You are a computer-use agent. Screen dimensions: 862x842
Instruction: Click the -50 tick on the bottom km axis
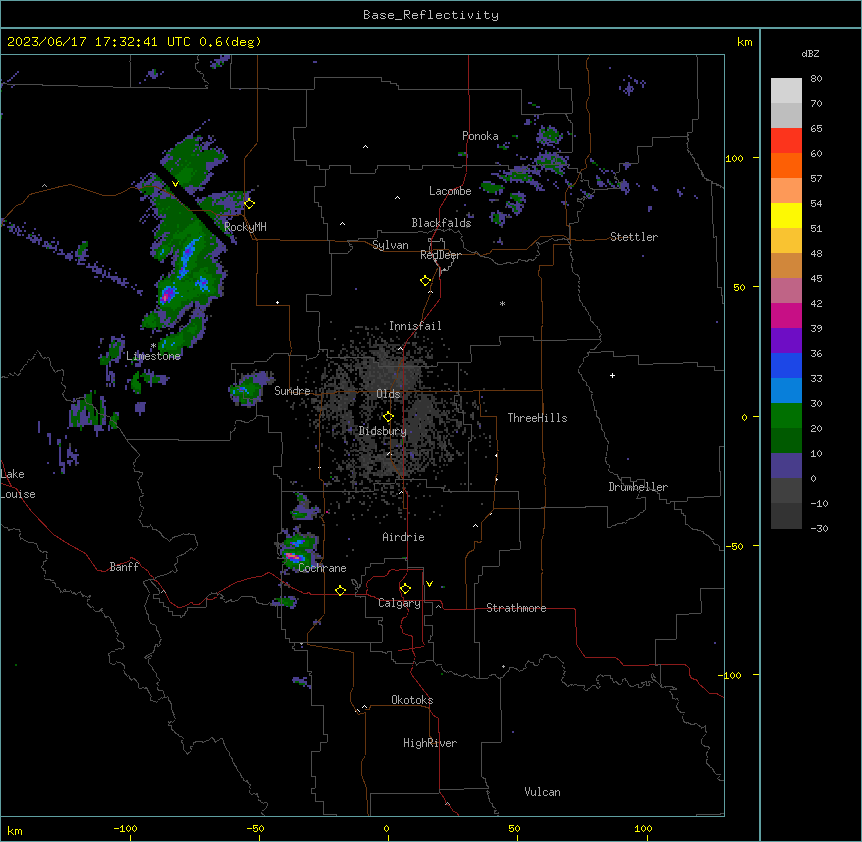[255, 828]
